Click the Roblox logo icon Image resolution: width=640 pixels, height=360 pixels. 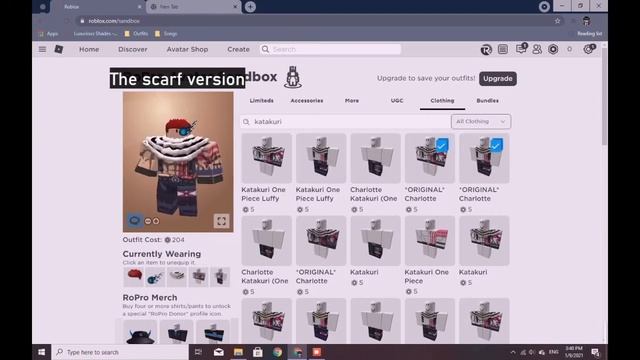pos(59,49)
